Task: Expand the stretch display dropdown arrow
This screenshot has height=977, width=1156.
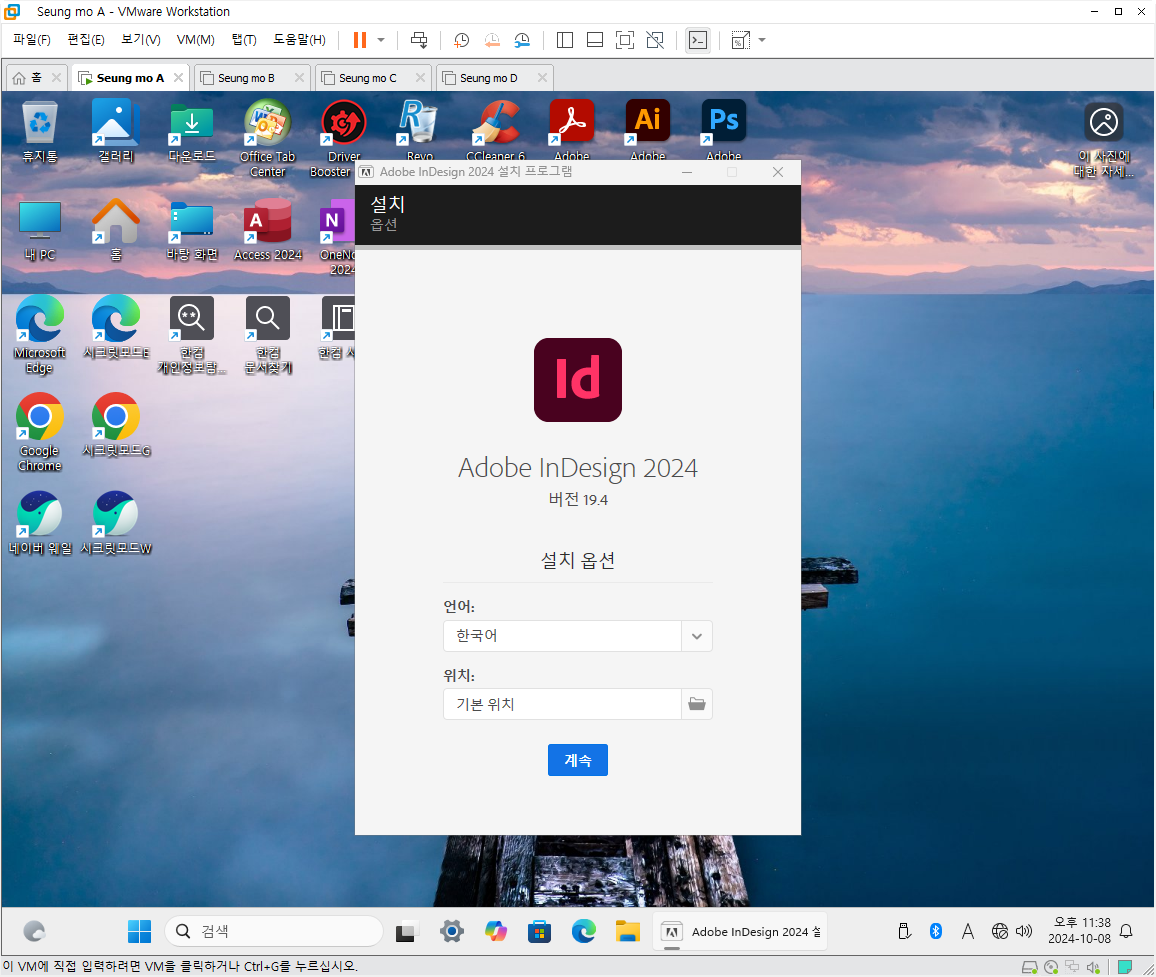Action: click(x=762, y=40)
